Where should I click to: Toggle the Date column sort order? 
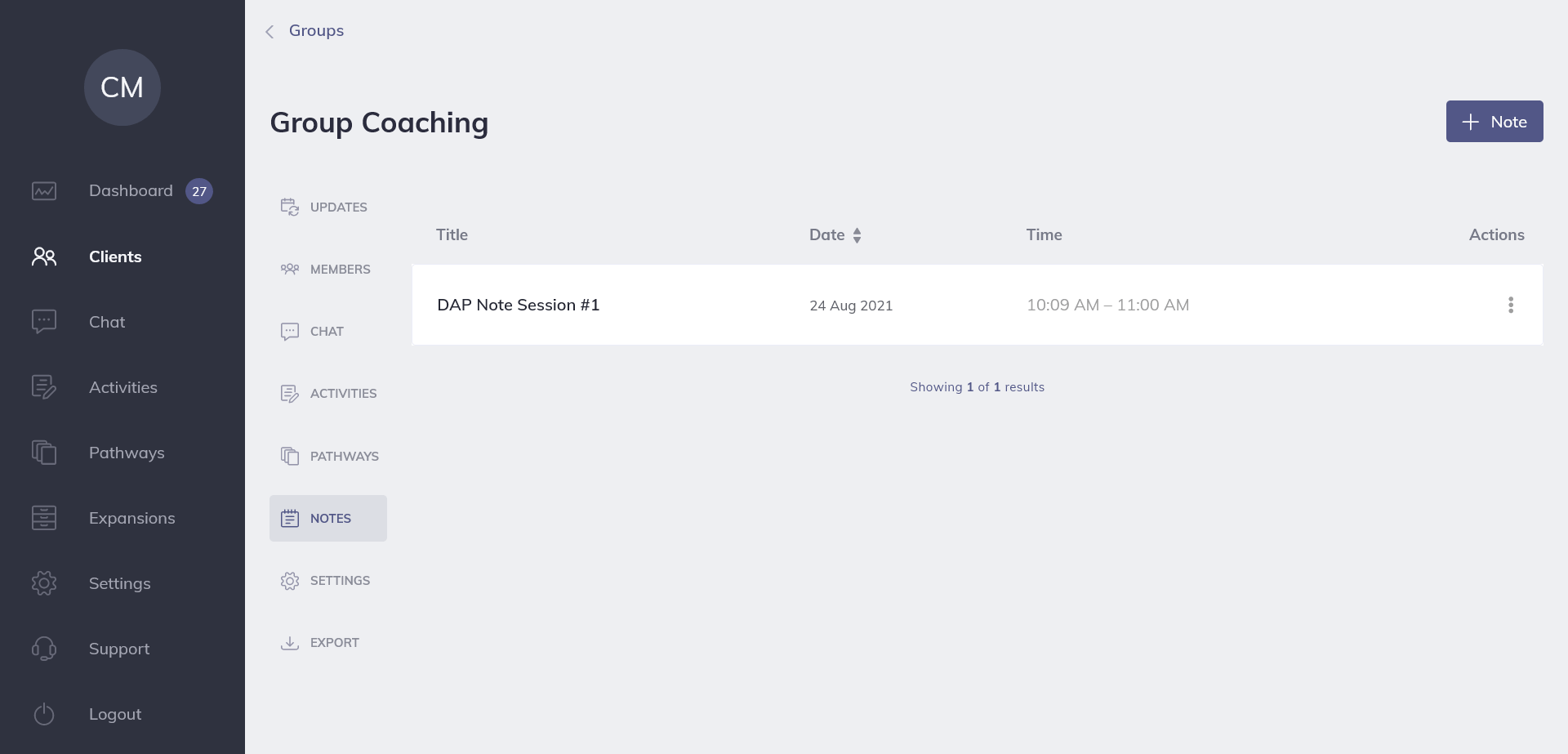tap(857, 234)
